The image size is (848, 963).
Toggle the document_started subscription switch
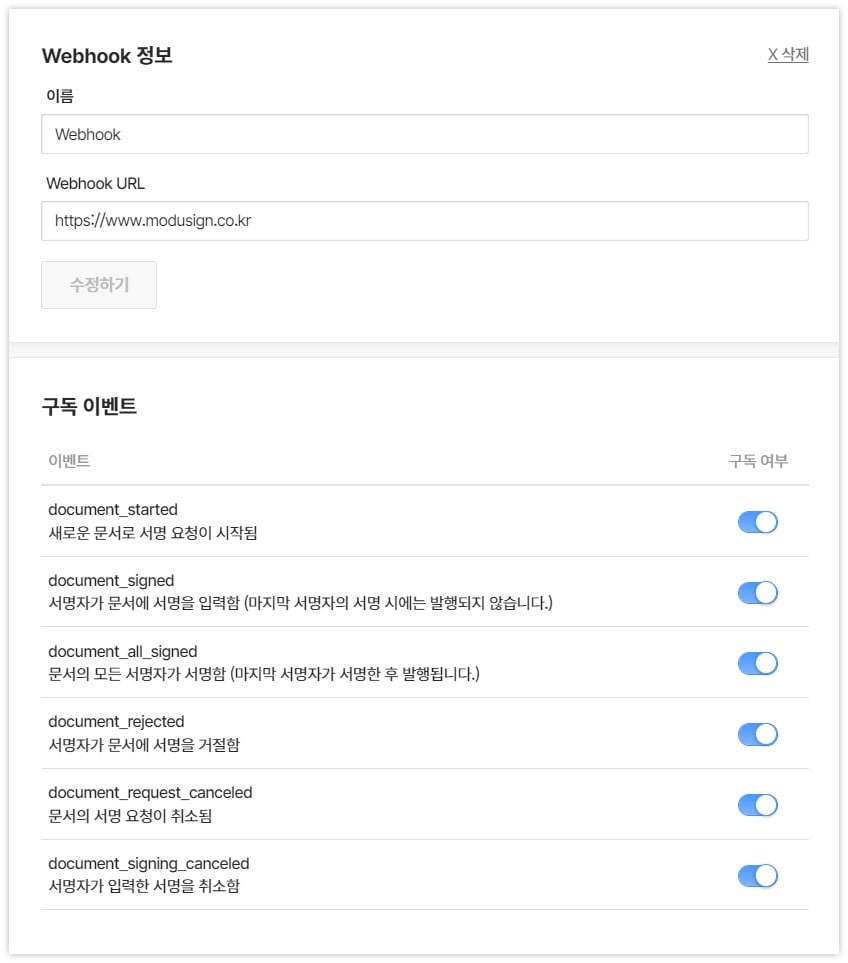757,522
